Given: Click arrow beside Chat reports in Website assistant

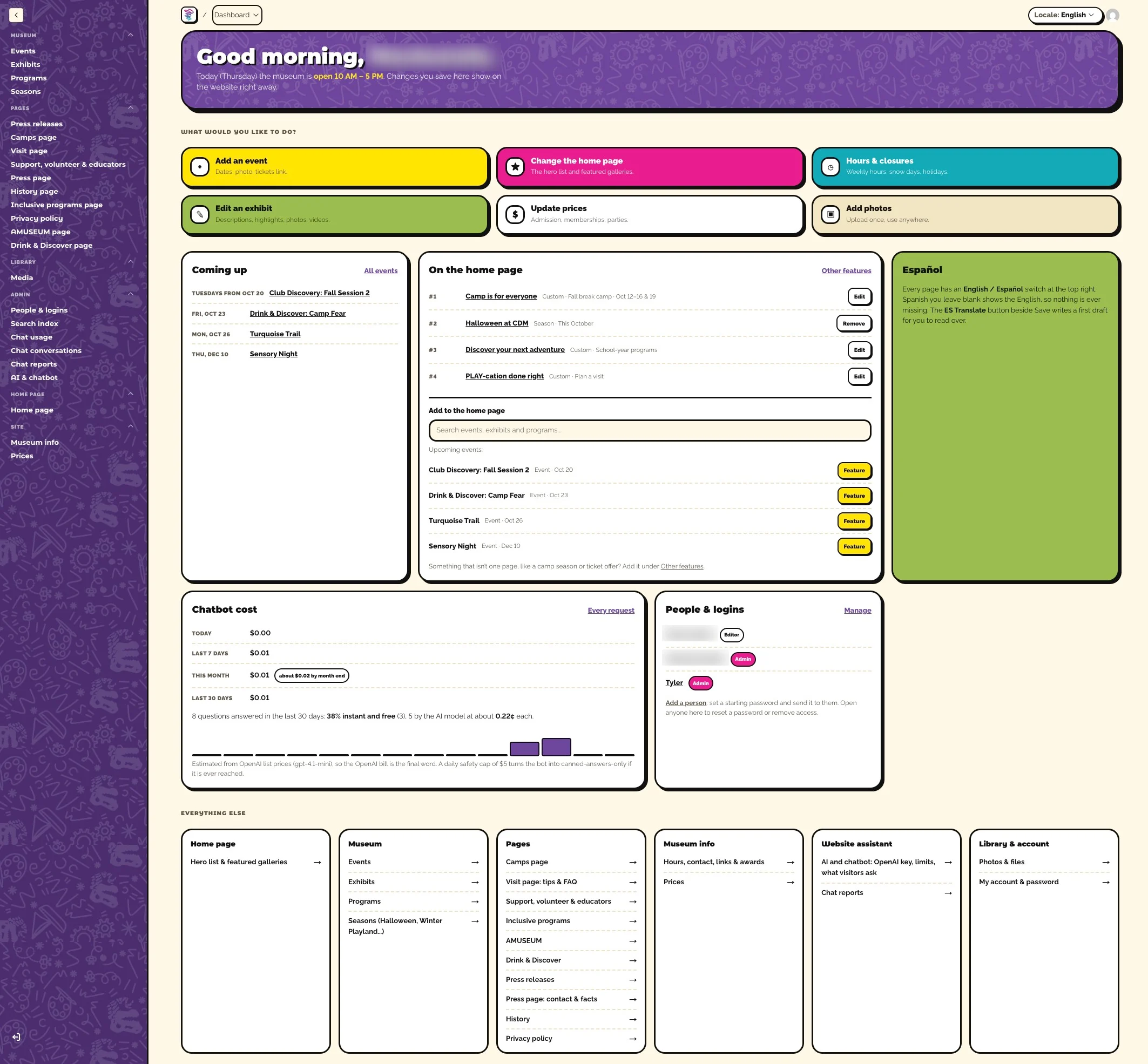Looking at the screenshot, I should coord(948,893).
